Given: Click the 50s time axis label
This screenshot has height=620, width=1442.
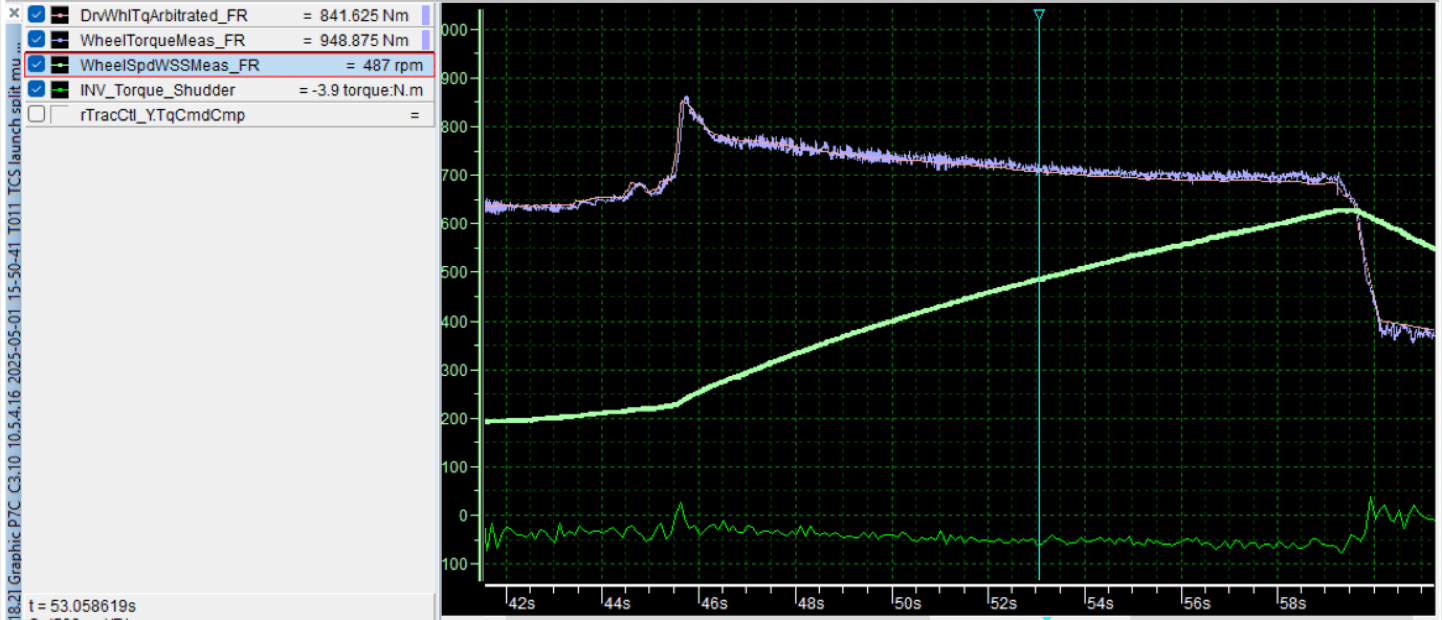Looking at the screenshot, I should click(x=908, y=605).
